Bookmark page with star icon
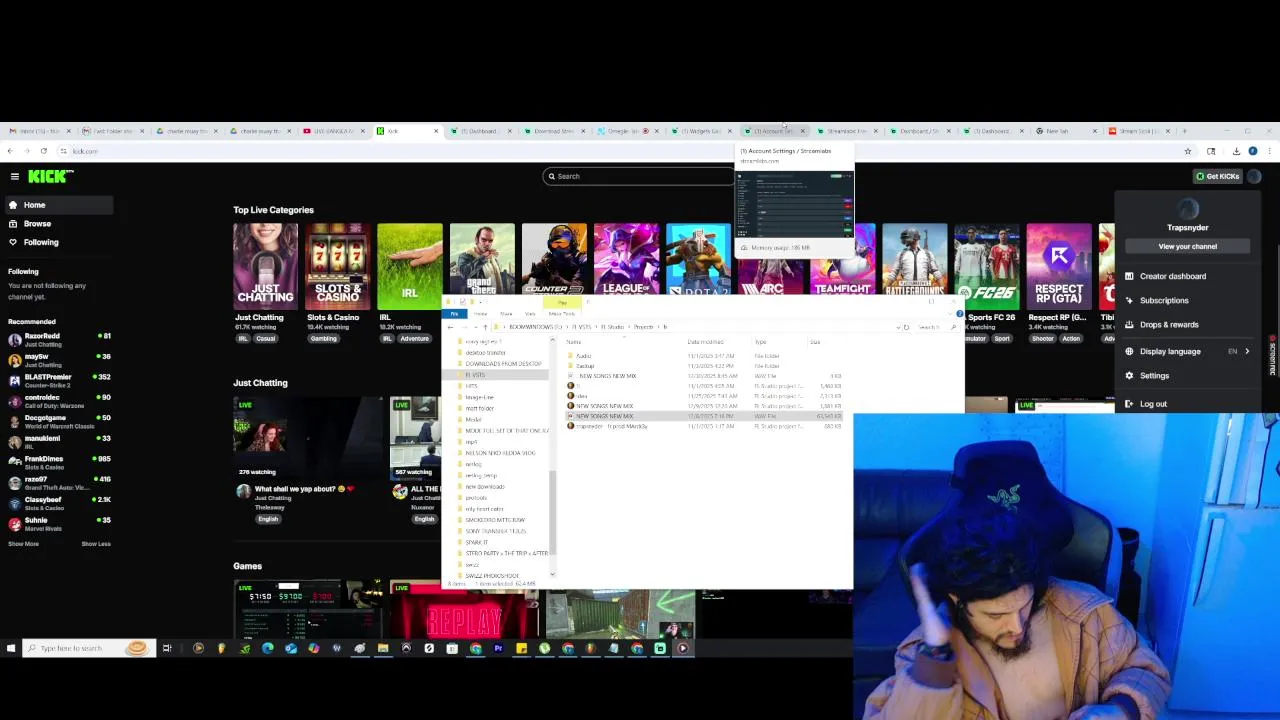The image size is (1280, 720). click(x=1188, y=151)
